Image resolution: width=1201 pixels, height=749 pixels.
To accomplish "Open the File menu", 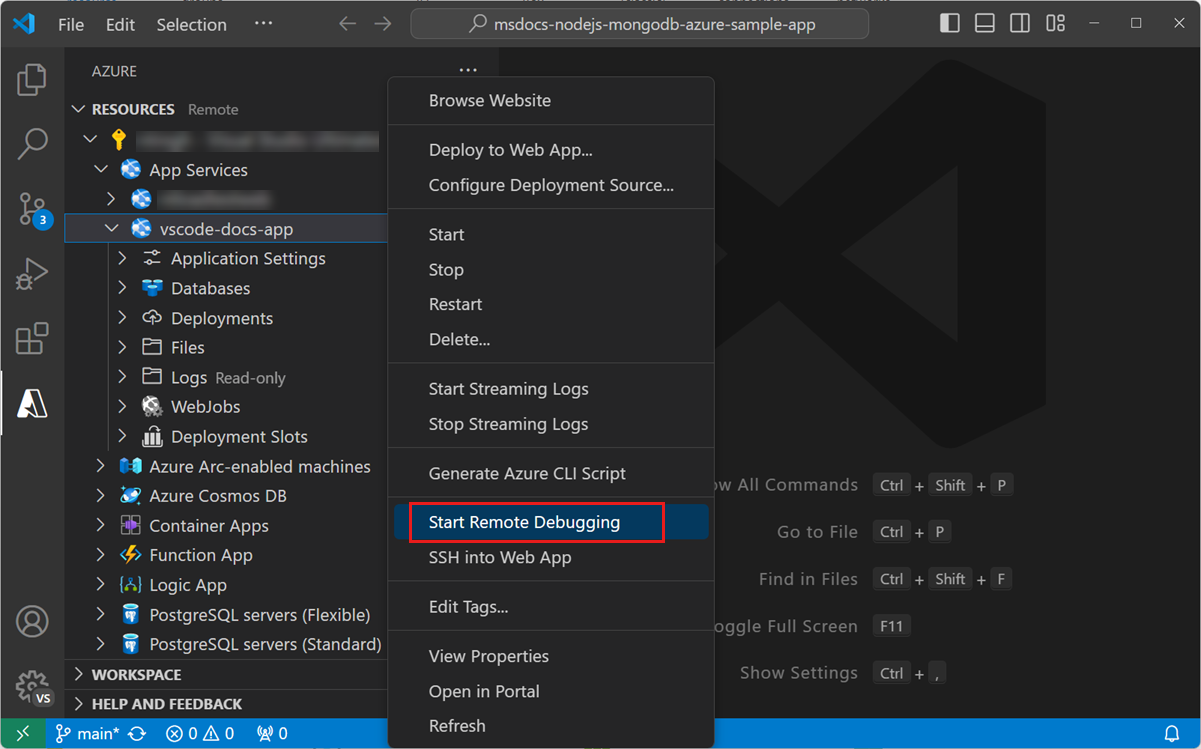I will [70, 24].
